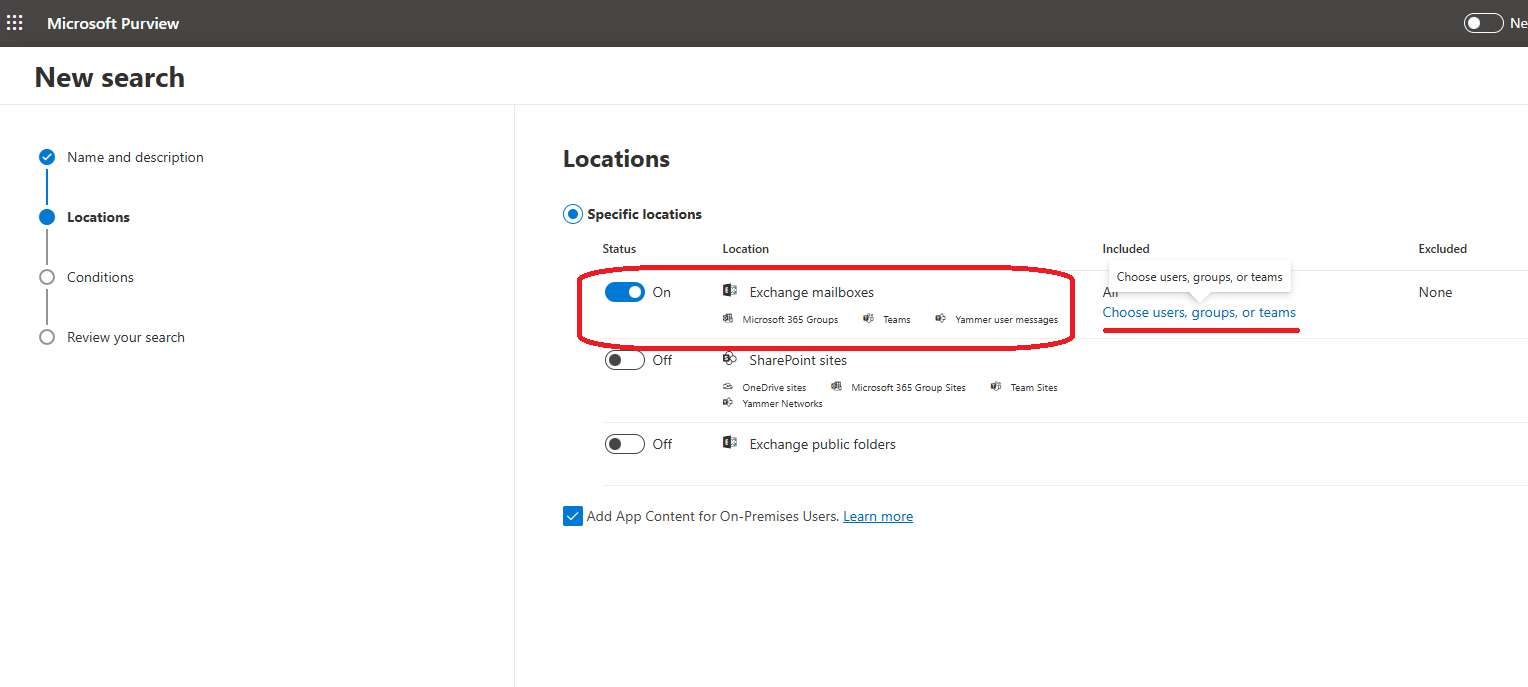
Task: Click the Team Sites text
Action: tap(1034, 388)
